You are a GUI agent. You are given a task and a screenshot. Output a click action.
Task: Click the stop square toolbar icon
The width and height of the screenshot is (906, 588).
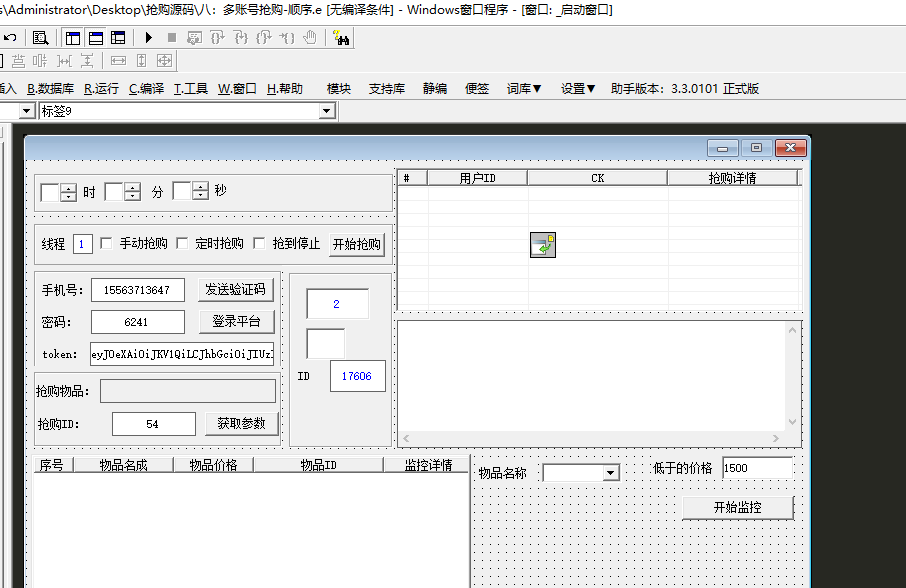click(x=172, y=38)
